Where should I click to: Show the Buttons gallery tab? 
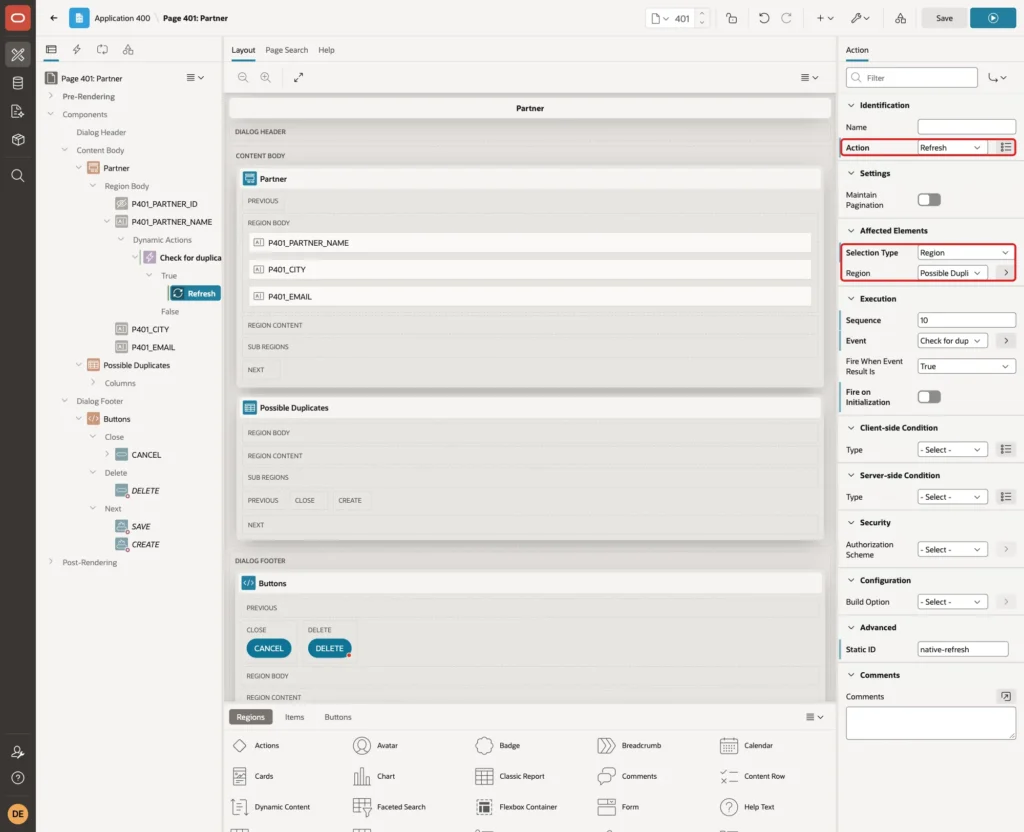coord(338,717)
